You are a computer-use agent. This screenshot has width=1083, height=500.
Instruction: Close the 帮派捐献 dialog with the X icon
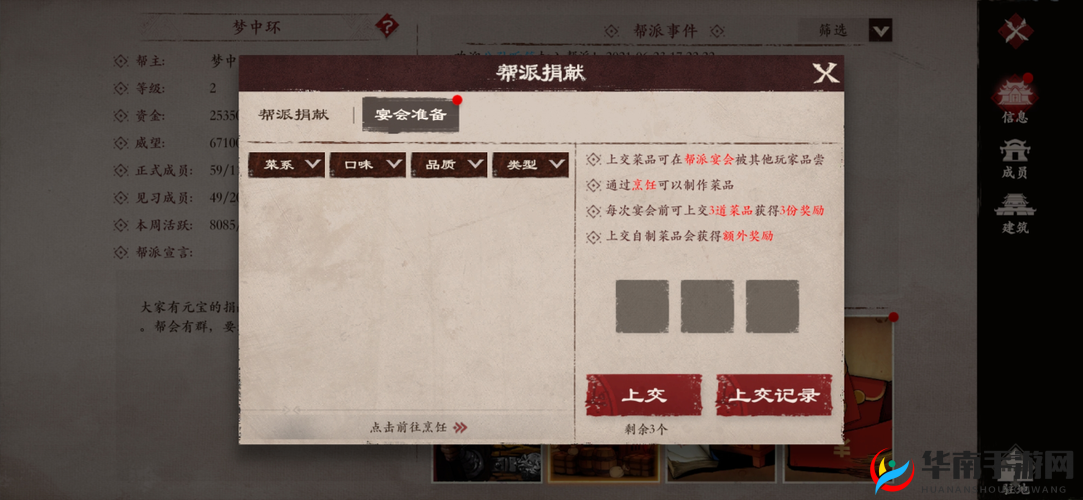tap(825, 73)
